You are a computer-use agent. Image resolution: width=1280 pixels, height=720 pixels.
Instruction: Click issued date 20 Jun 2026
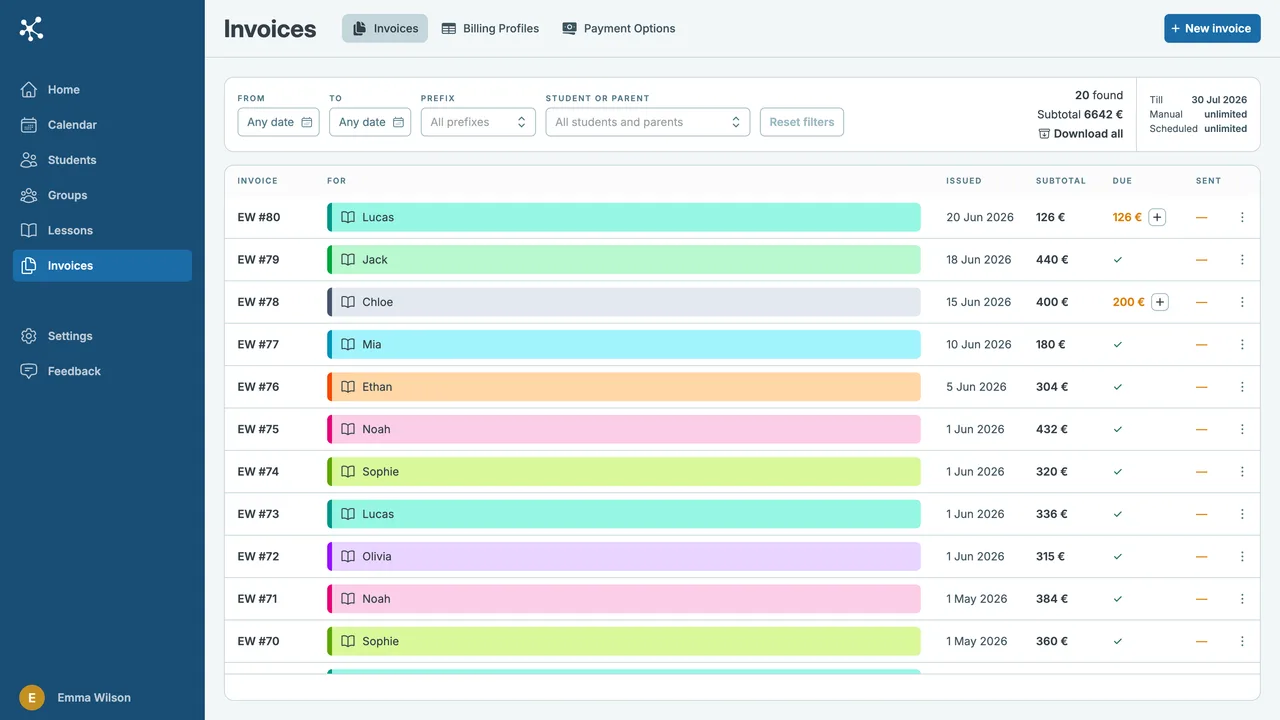980,217
